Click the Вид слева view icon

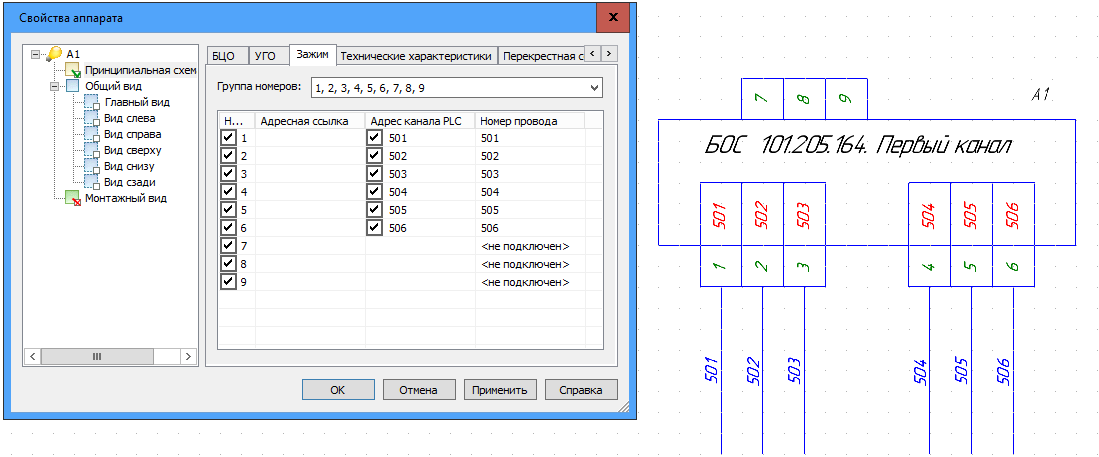pos(92,118)
